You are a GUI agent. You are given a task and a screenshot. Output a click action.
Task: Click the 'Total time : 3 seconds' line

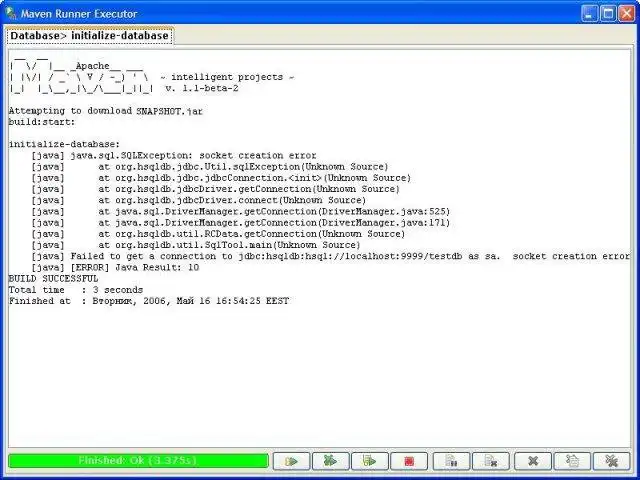(x=76, y=290)
